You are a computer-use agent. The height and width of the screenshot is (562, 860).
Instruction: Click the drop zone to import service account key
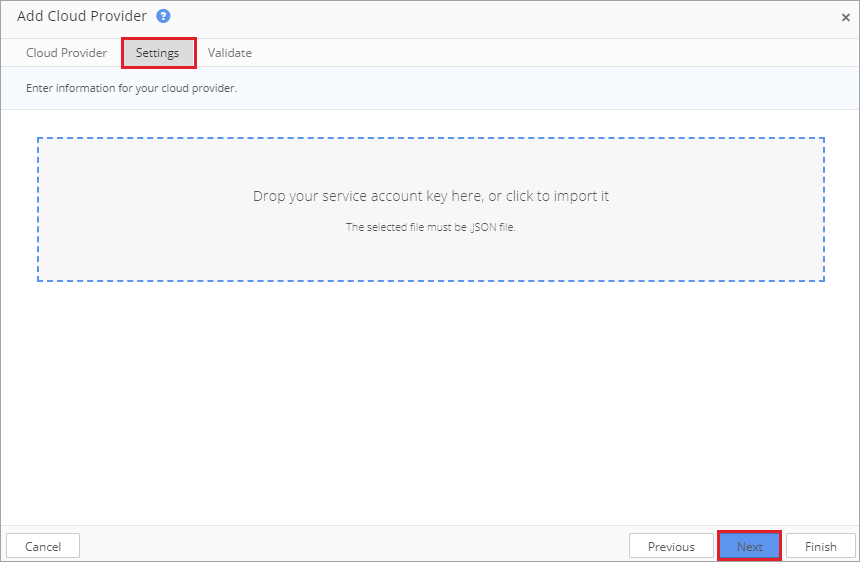pyautogui.click(x=431, y=209)
